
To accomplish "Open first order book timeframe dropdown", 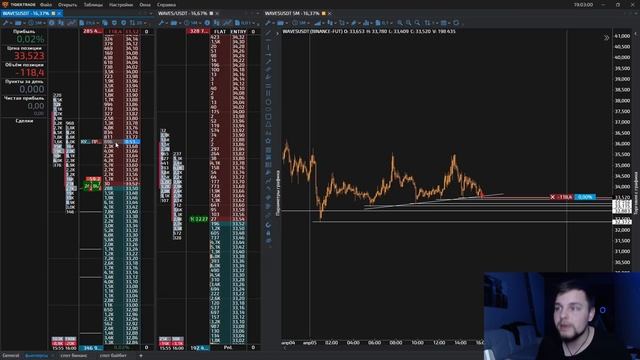I will [37, 23].
